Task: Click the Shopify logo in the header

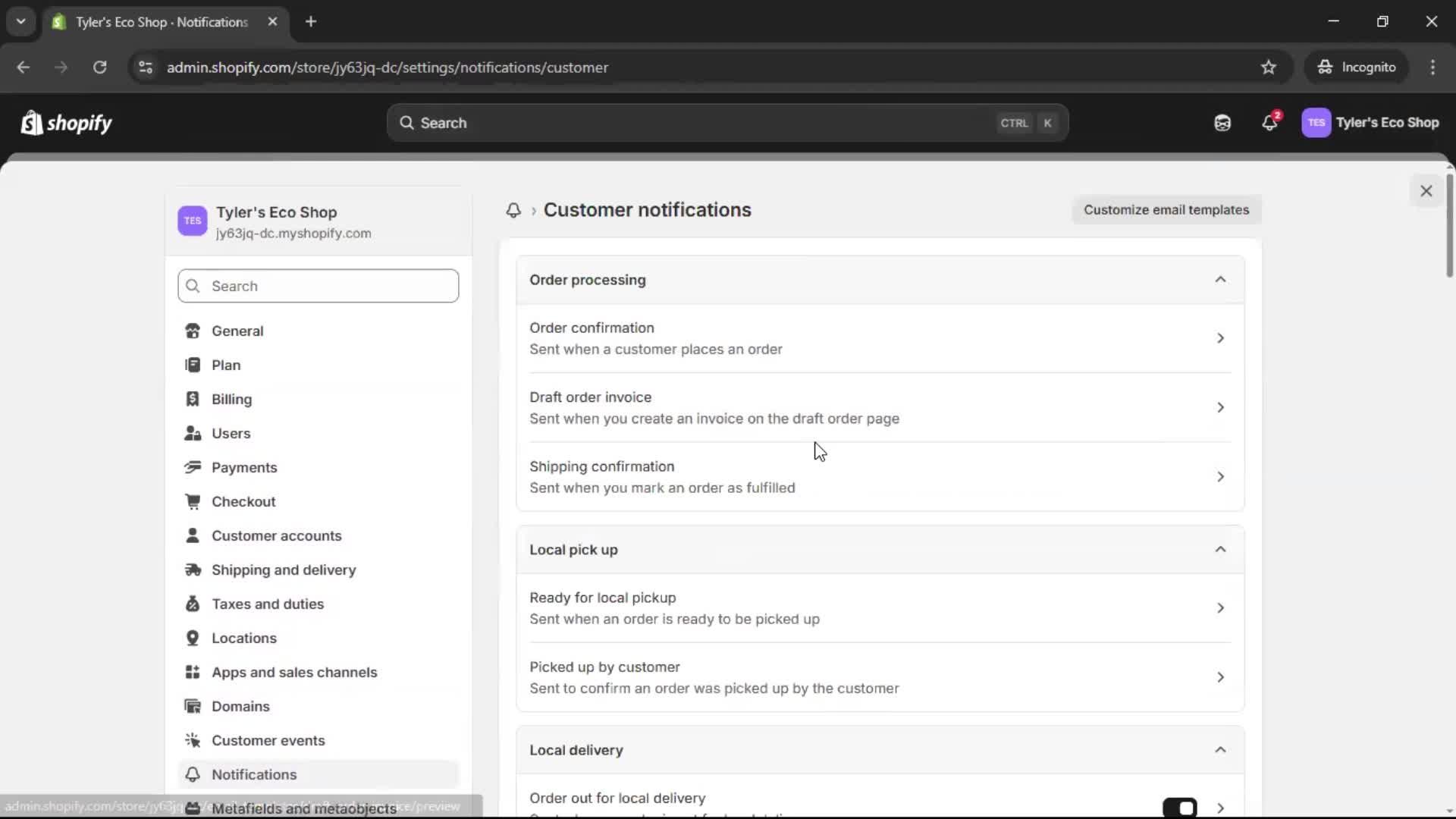Action: coord(67,122)
